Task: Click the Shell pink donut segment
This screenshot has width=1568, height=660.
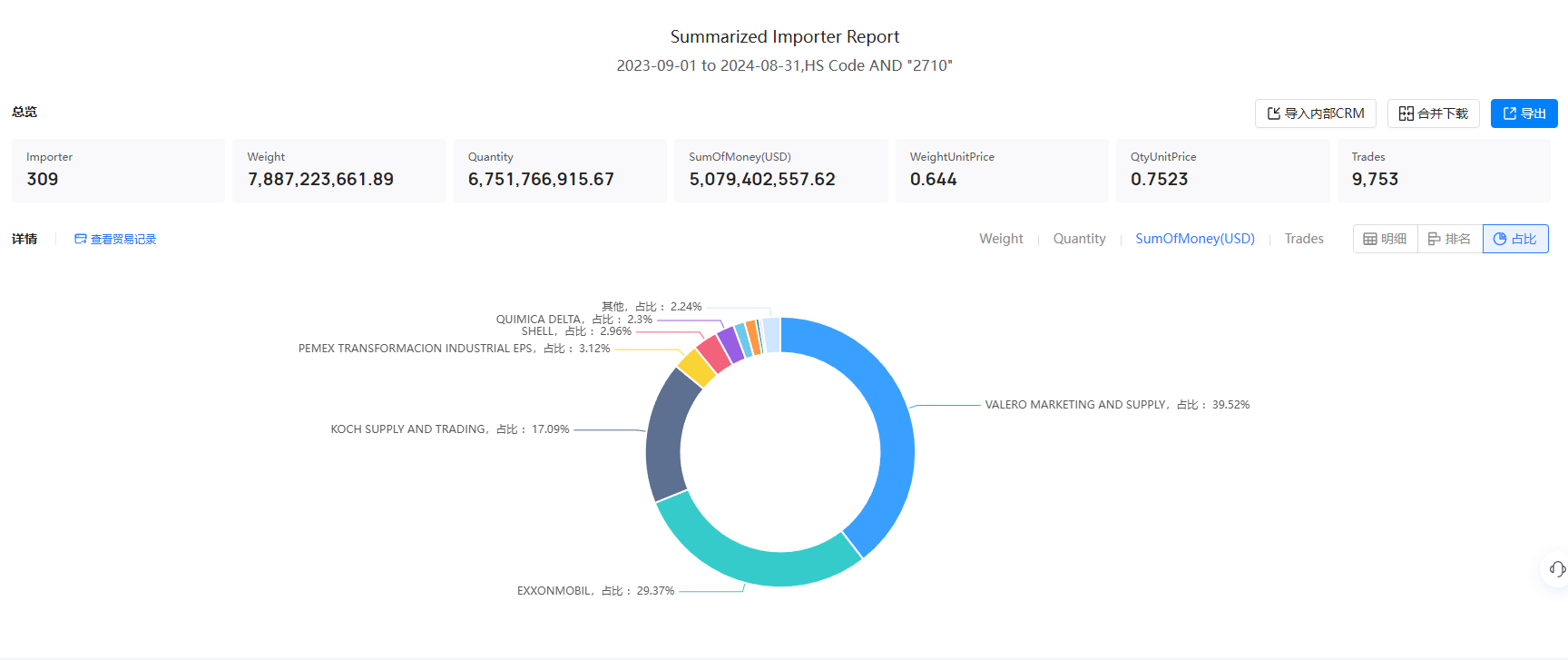Action: point(713,354)
